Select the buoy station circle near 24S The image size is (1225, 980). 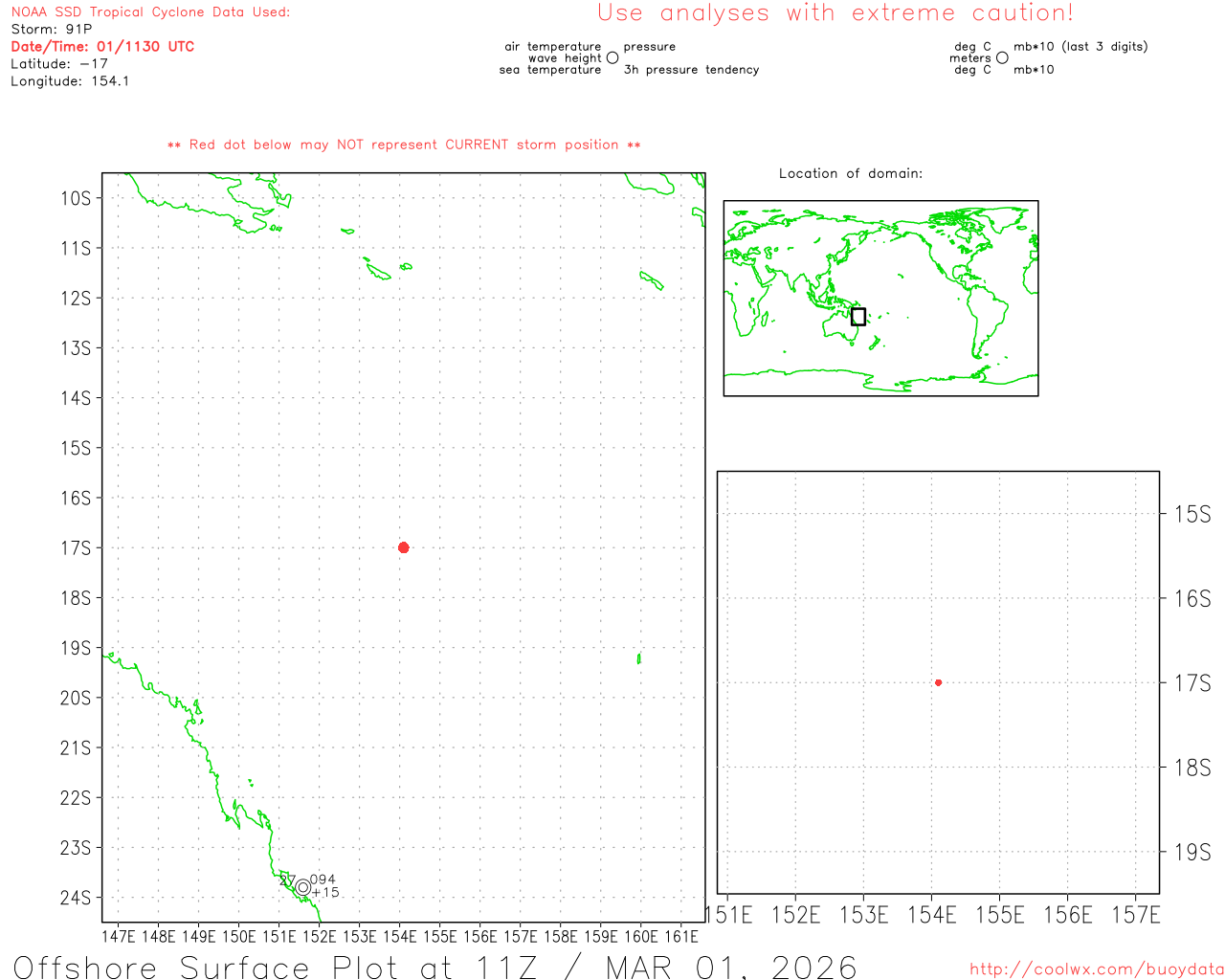(x=303, y=887)
